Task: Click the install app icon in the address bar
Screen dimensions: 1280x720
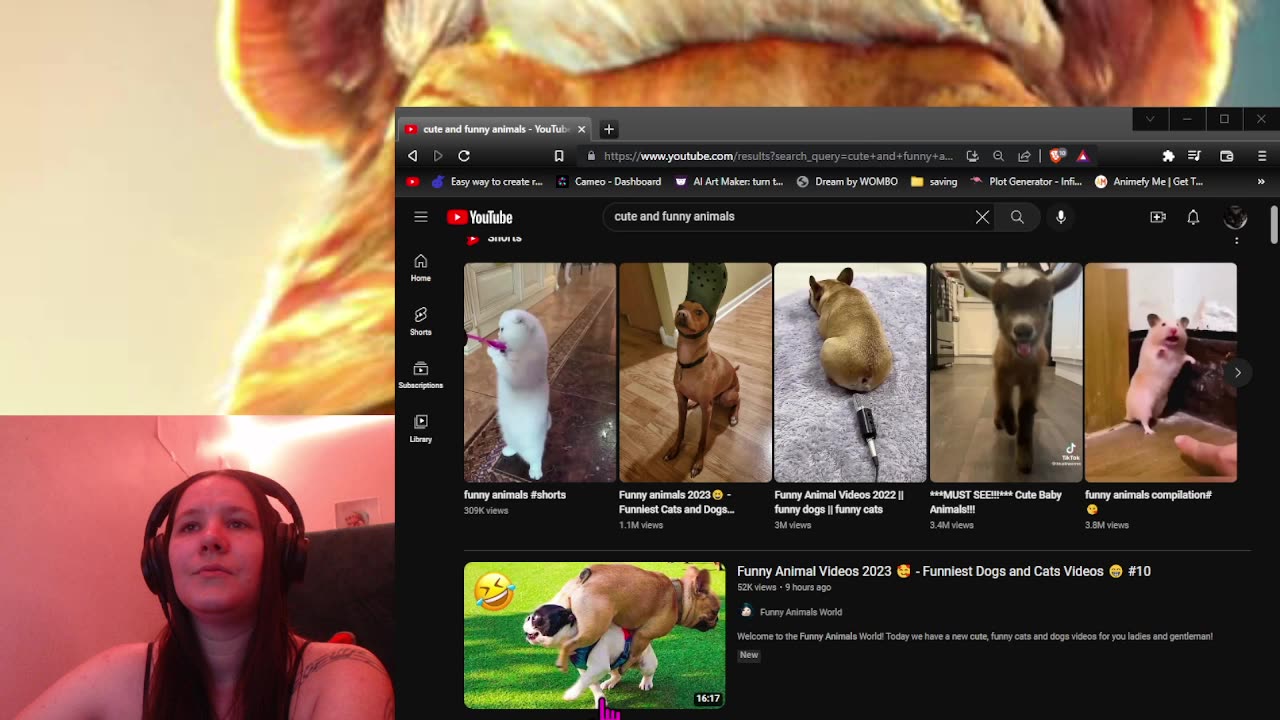Action: point(972,156)
